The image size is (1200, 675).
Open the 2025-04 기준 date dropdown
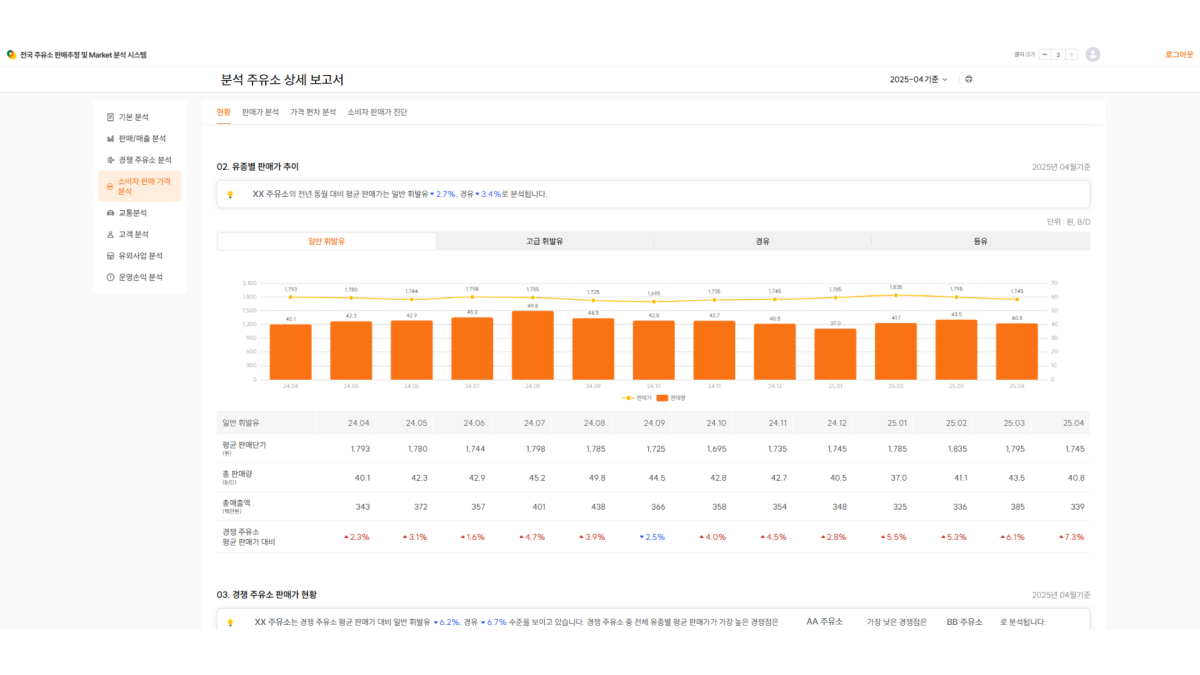[918, 79]
